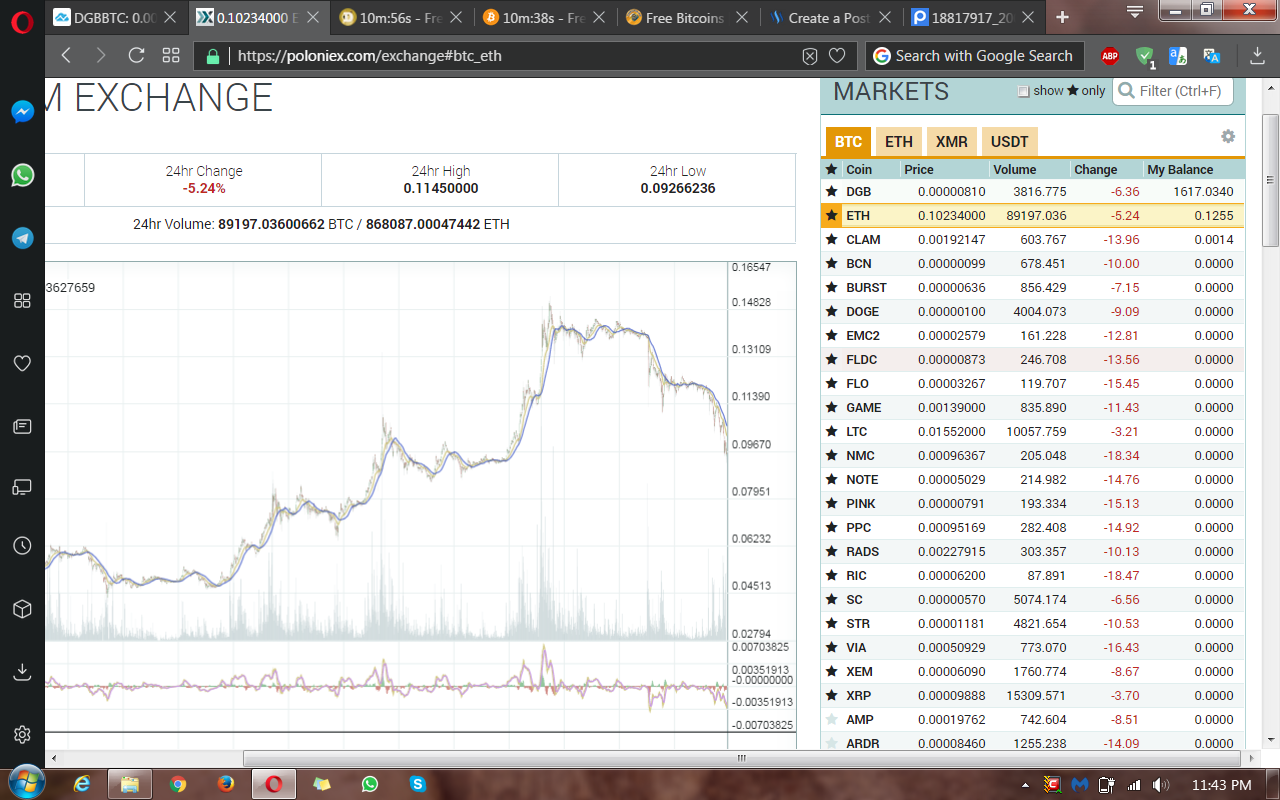Viewport: 1280px width, 800px height.
Task: Star the AMP coin
Action: 831,719
